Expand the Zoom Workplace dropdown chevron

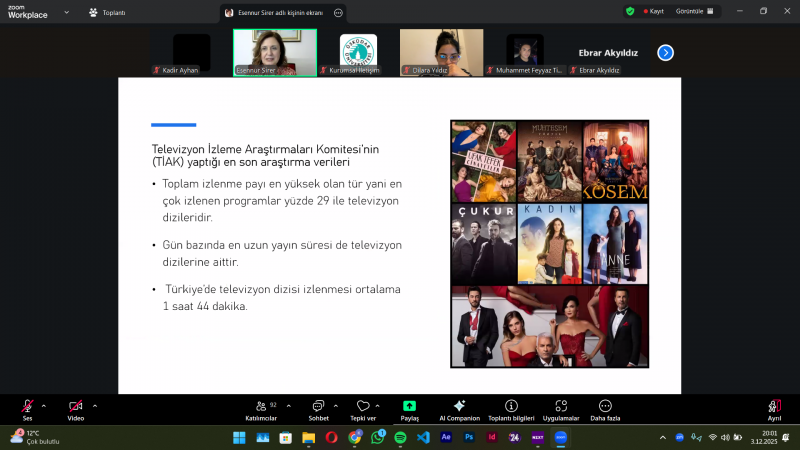click(x=66, y=12)
